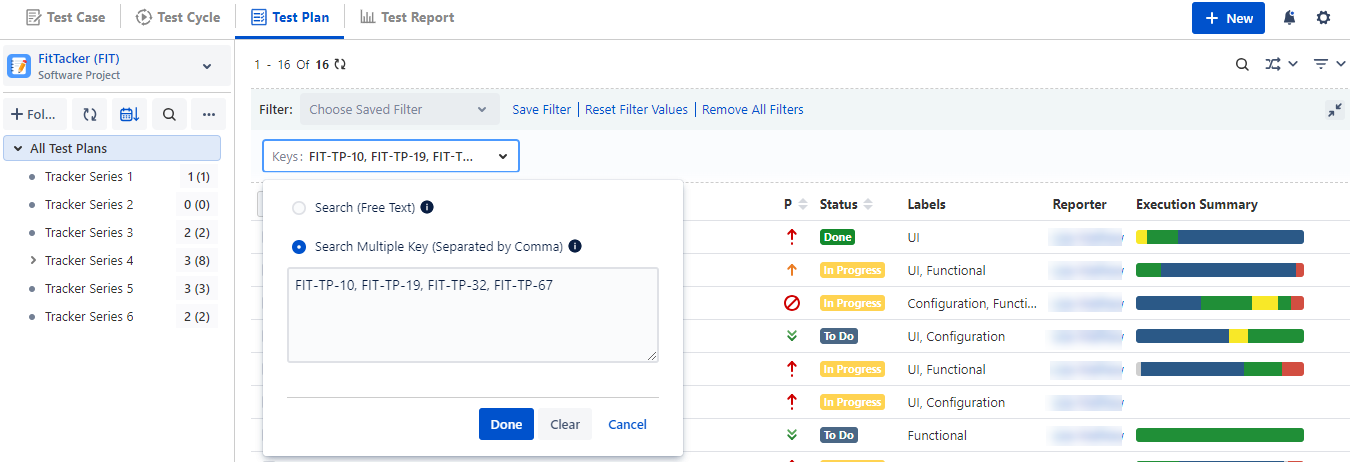
Task: Open the Tracker Series 3 folder
Action: [x=89, y=233]
